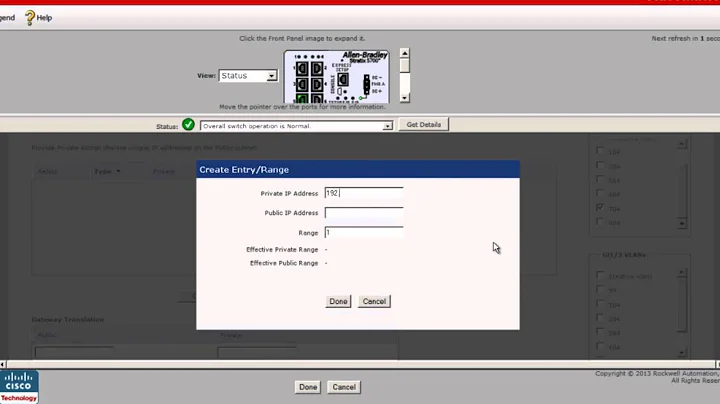Toggle the 99 VLAN checkbox
The width and height of the screenshot is (720, 404).
click(600, 289)
